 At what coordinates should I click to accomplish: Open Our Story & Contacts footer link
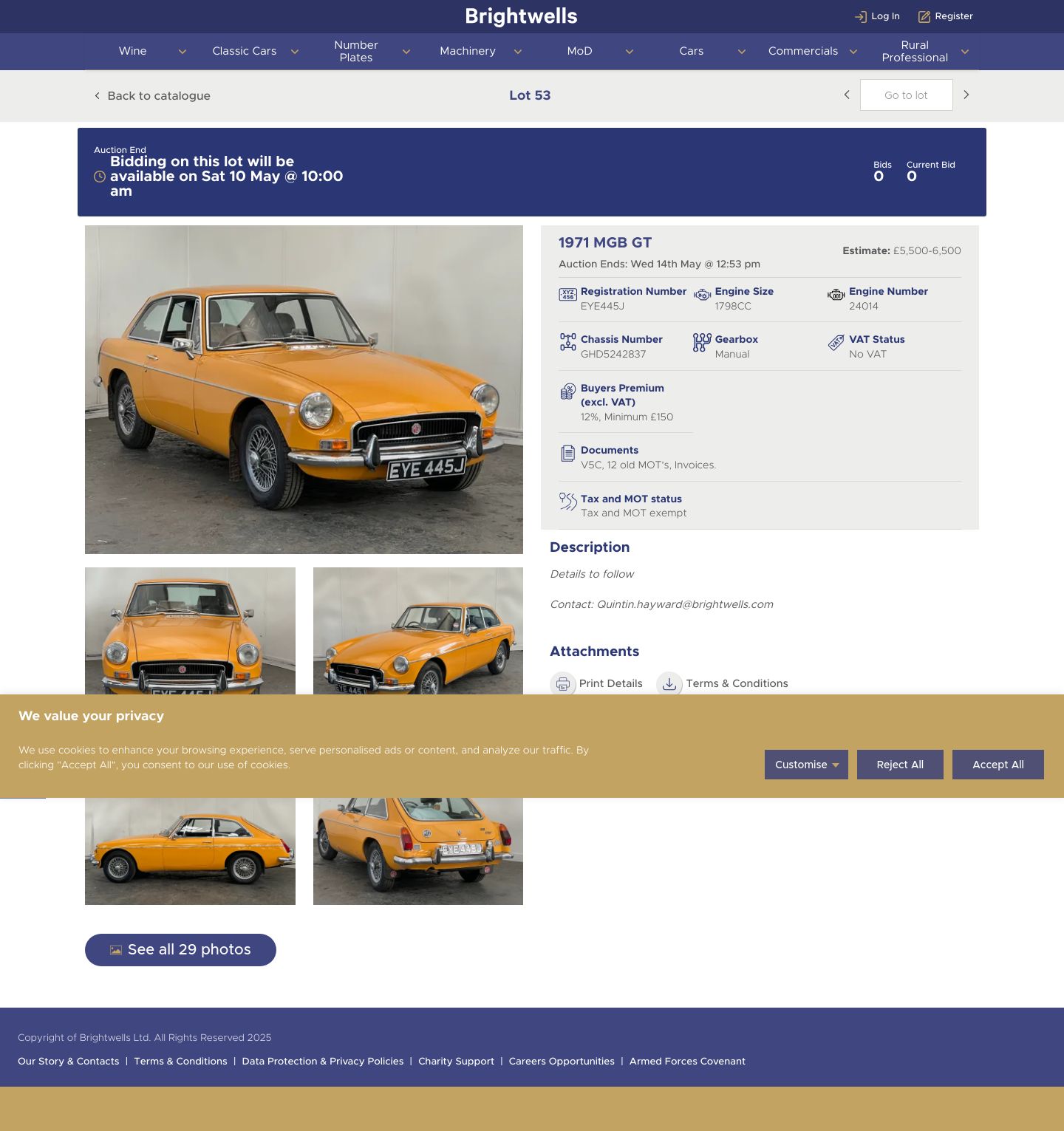(x=68, y=1062)
